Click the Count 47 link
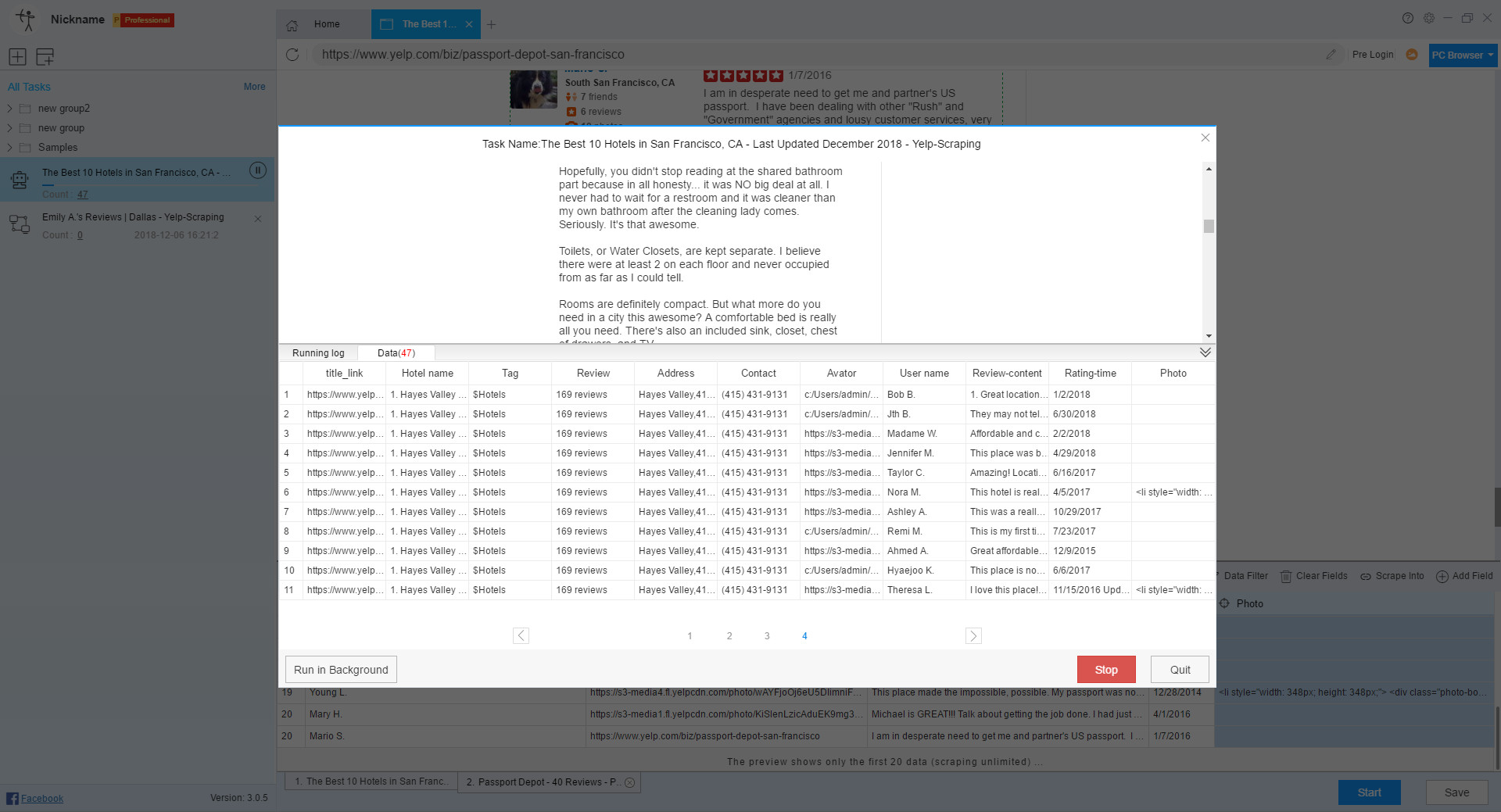This screenshot has width=1501, height=812. tap(82, 195)
